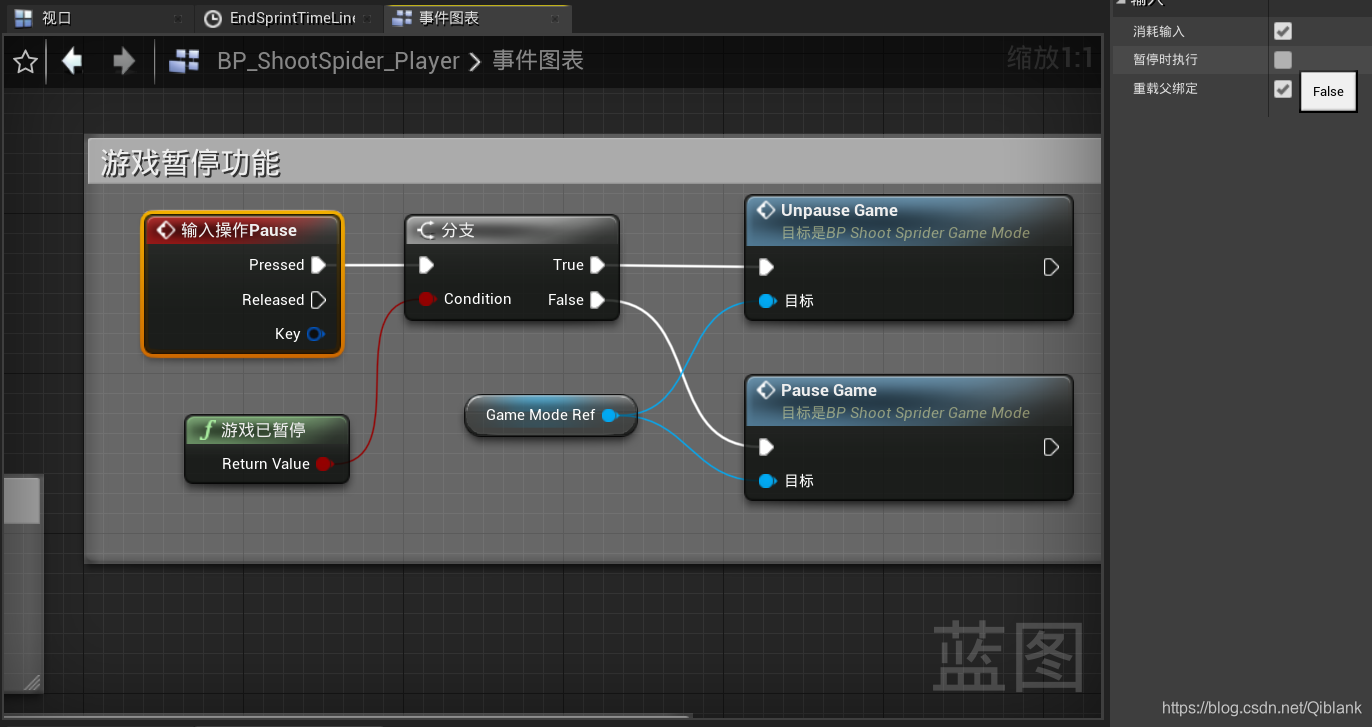Viewport: 1372px width, 727px height.
Task: Click the Return Value boolean pin
Action: 323,464
